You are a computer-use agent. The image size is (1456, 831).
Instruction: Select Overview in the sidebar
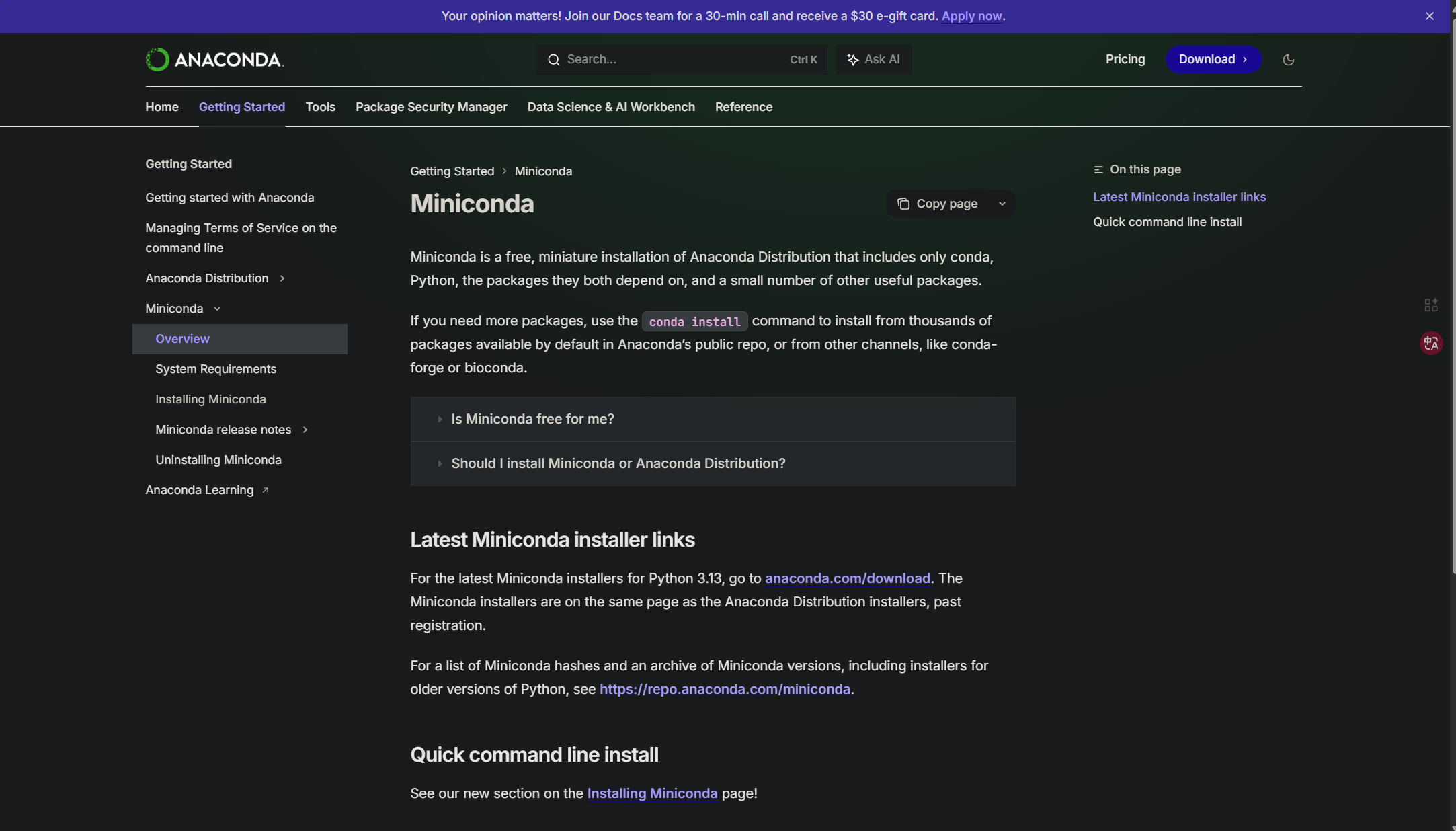coord(240,339)
